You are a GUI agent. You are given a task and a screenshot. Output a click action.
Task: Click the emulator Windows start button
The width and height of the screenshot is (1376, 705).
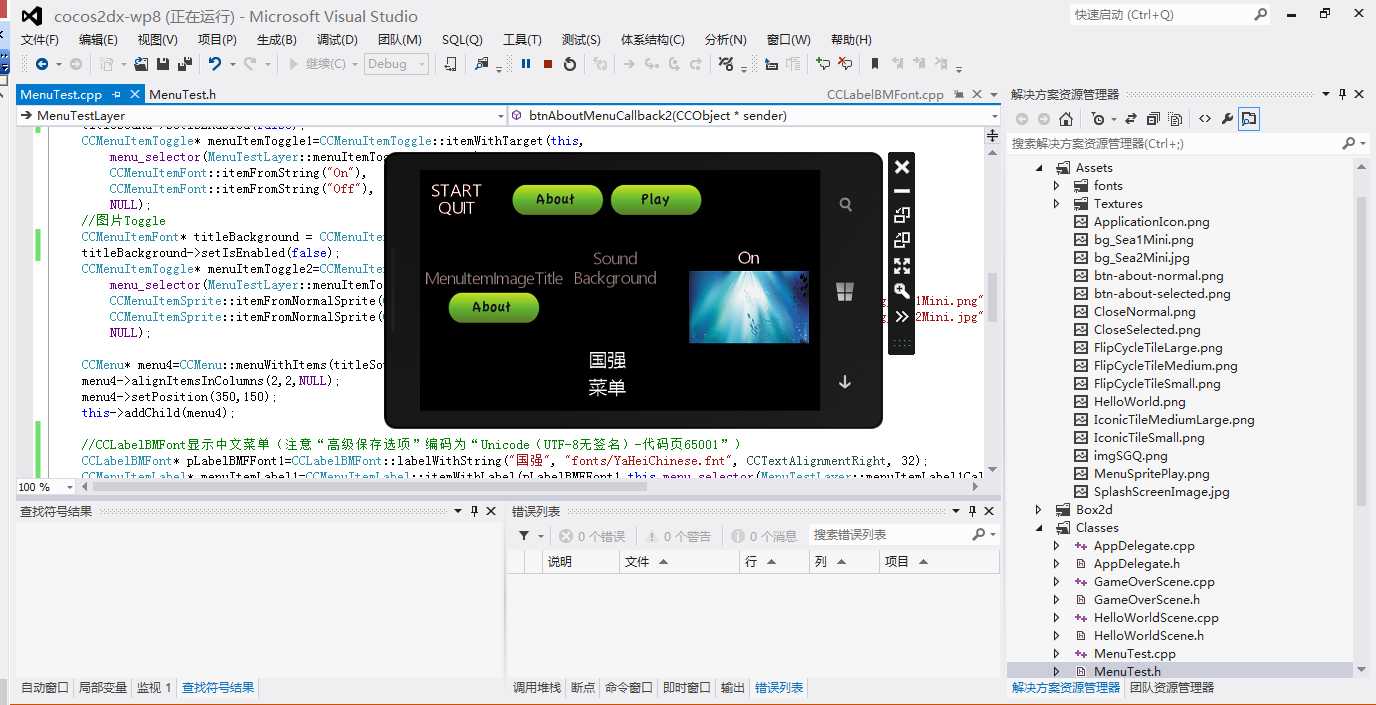coord(845,291)
